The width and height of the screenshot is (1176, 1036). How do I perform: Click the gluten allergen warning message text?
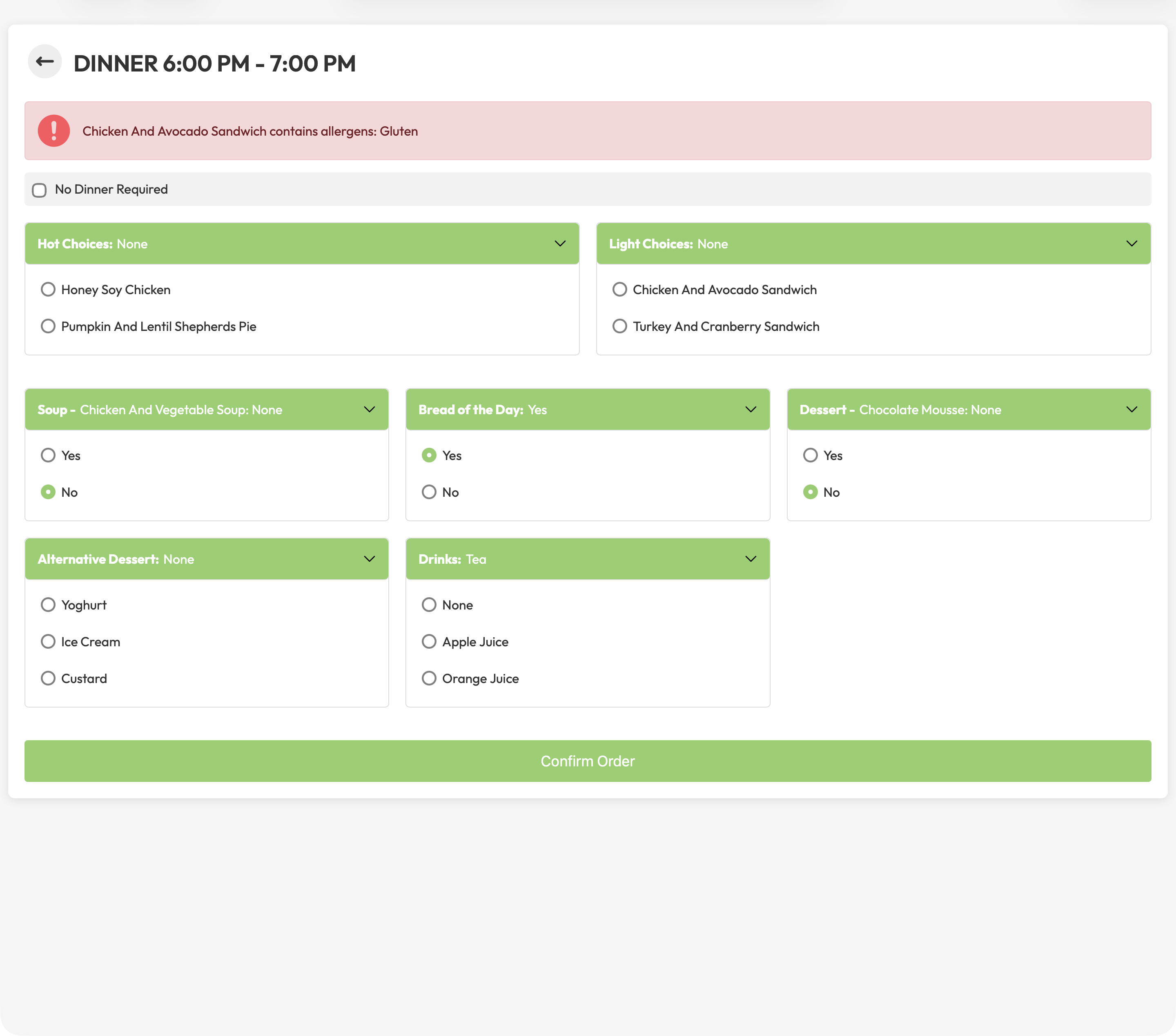(x=250, y=131)
